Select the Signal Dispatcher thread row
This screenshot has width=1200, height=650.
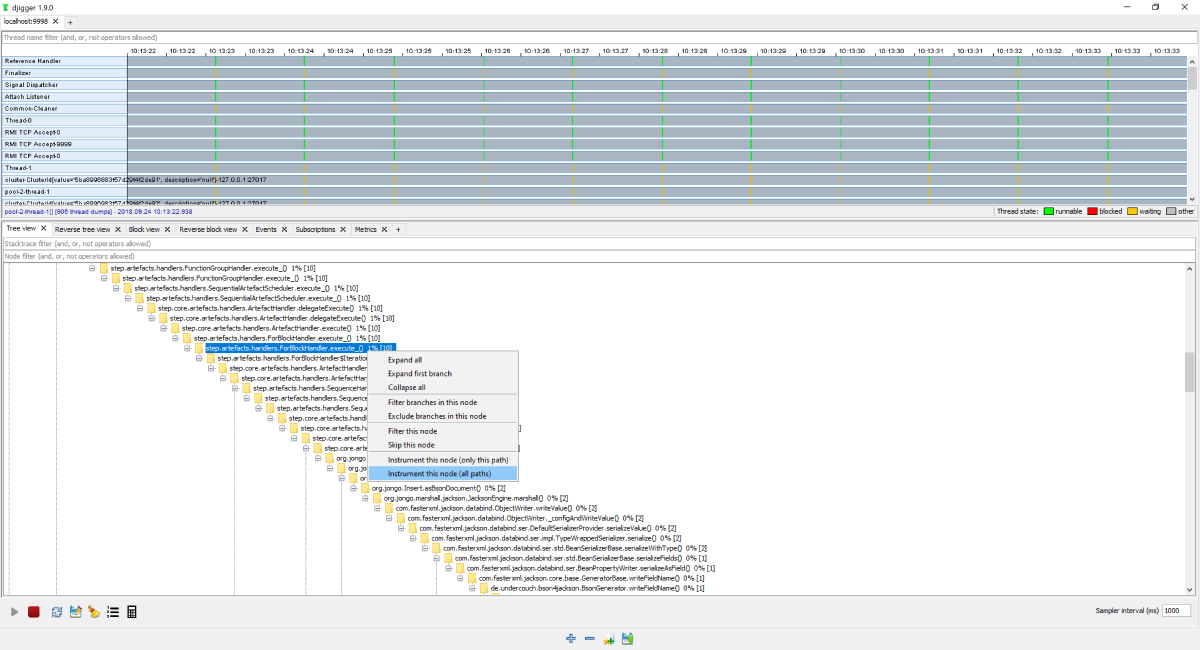(64, 85)
